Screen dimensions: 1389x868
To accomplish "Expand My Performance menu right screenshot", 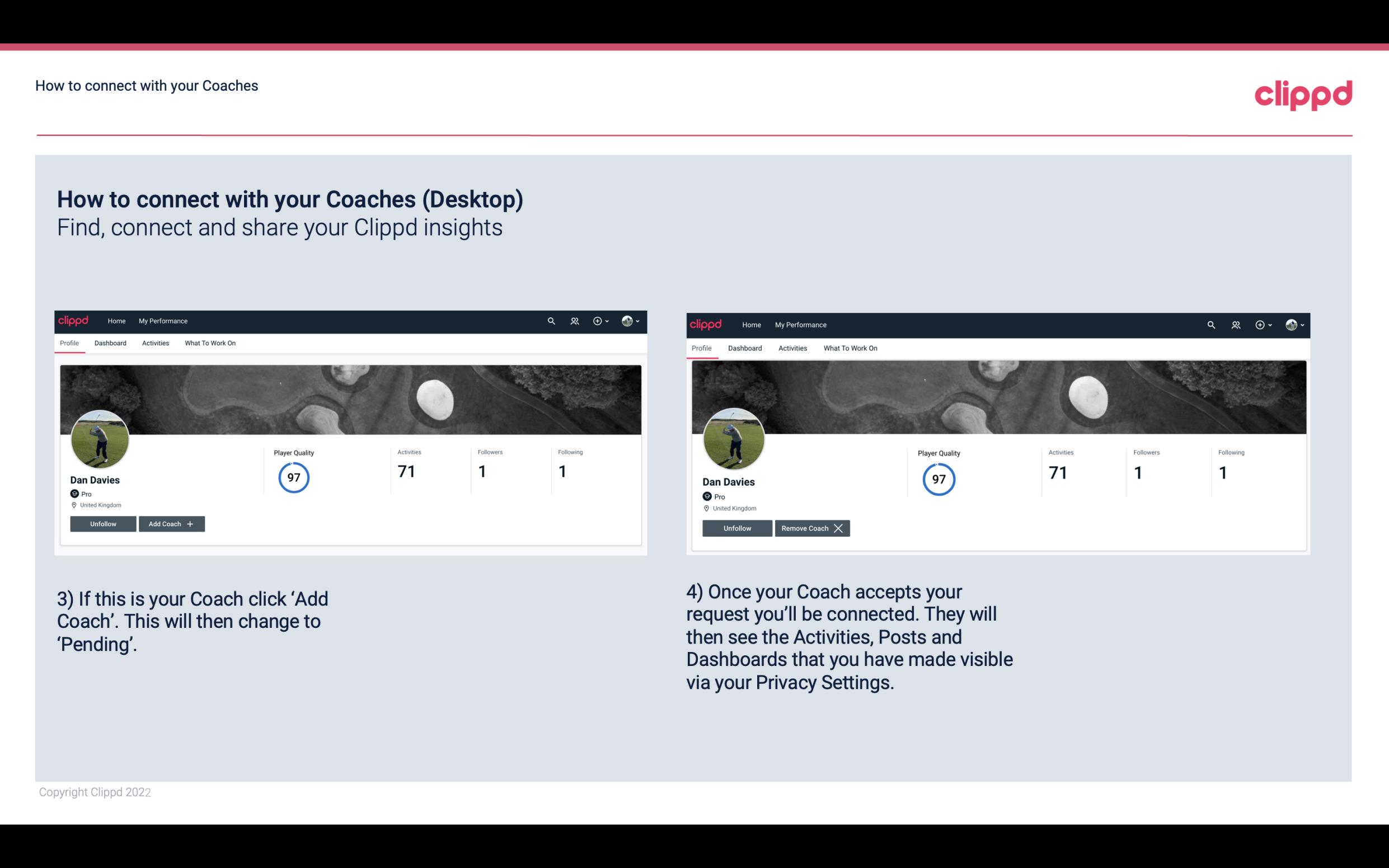I will click(801, 324).
